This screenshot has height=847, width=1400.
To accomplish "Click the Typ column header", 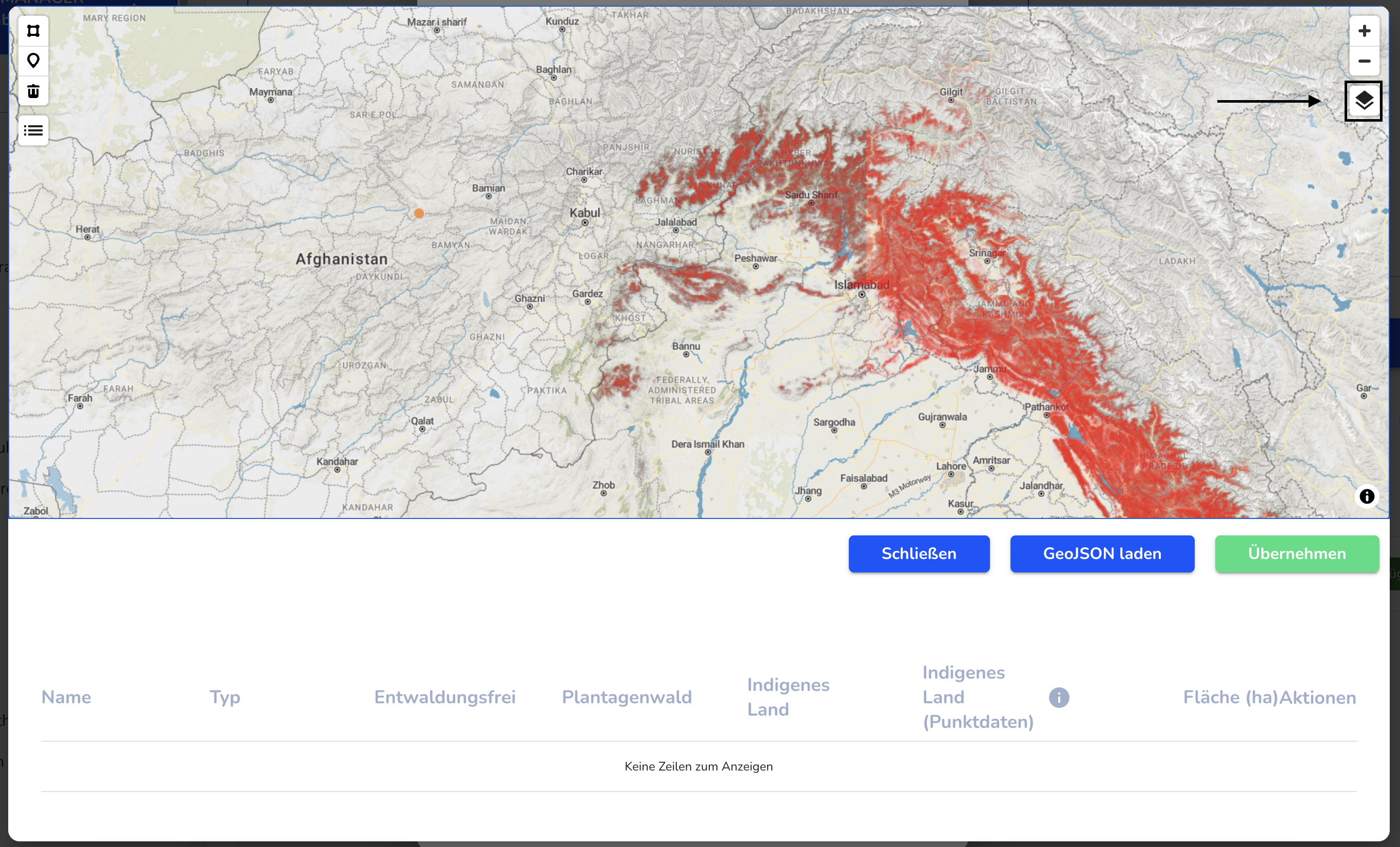I will coord(225,698).
